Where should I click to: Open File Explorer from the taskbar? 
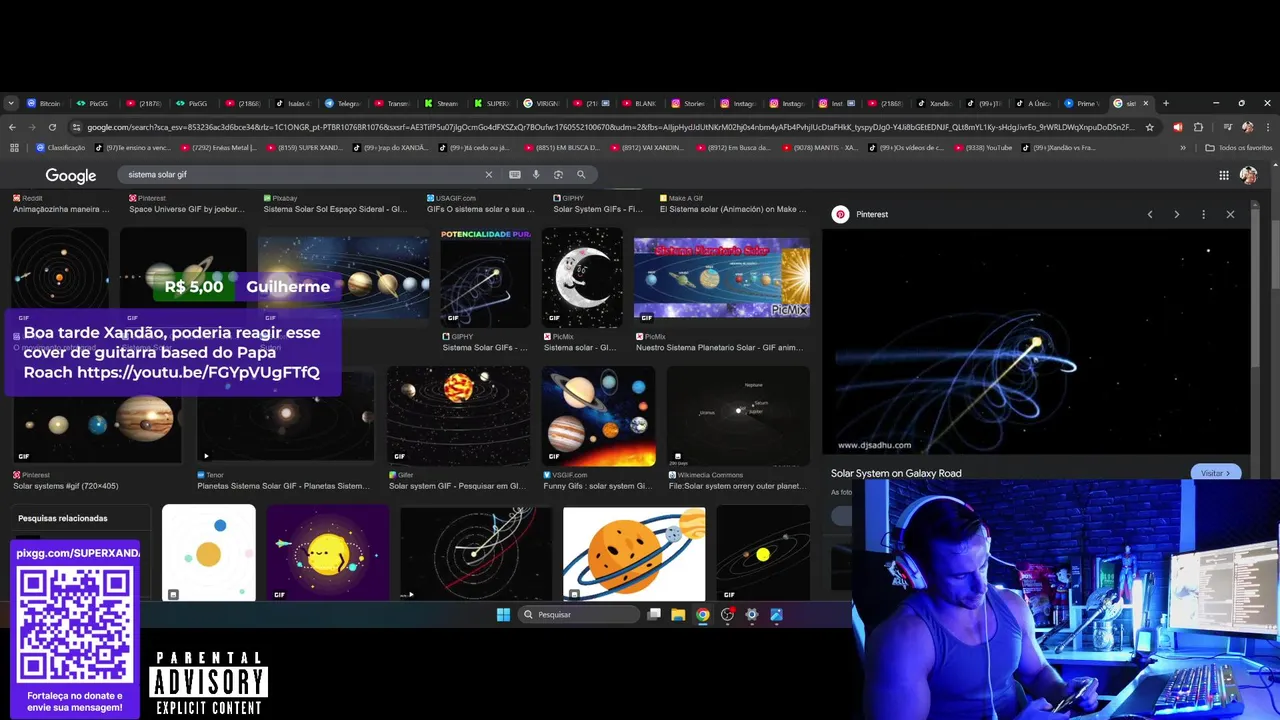678,614
